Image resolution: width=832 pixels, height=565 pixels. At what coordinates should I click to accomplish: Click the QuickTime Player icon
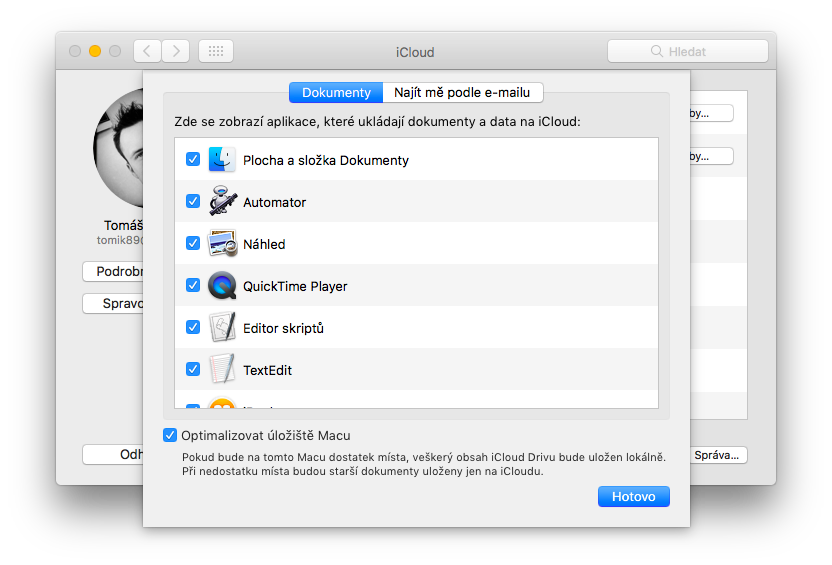point(222,286)
